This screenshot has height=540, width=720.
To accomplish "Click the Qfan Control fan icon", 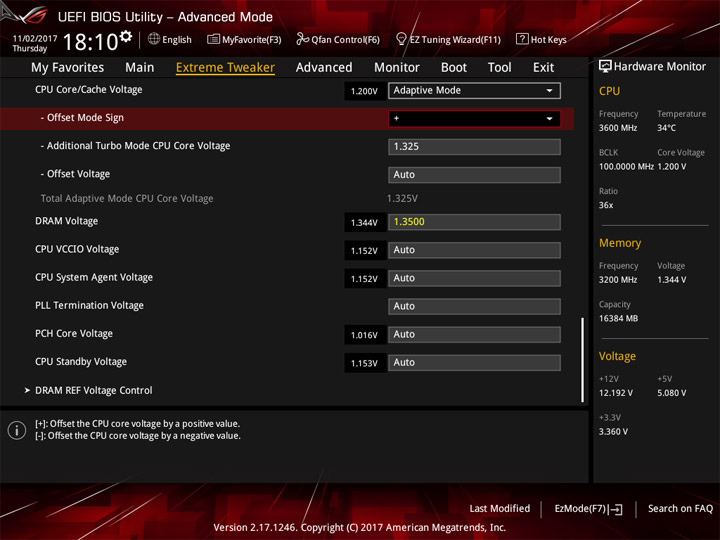I will [x=302, y=39].
